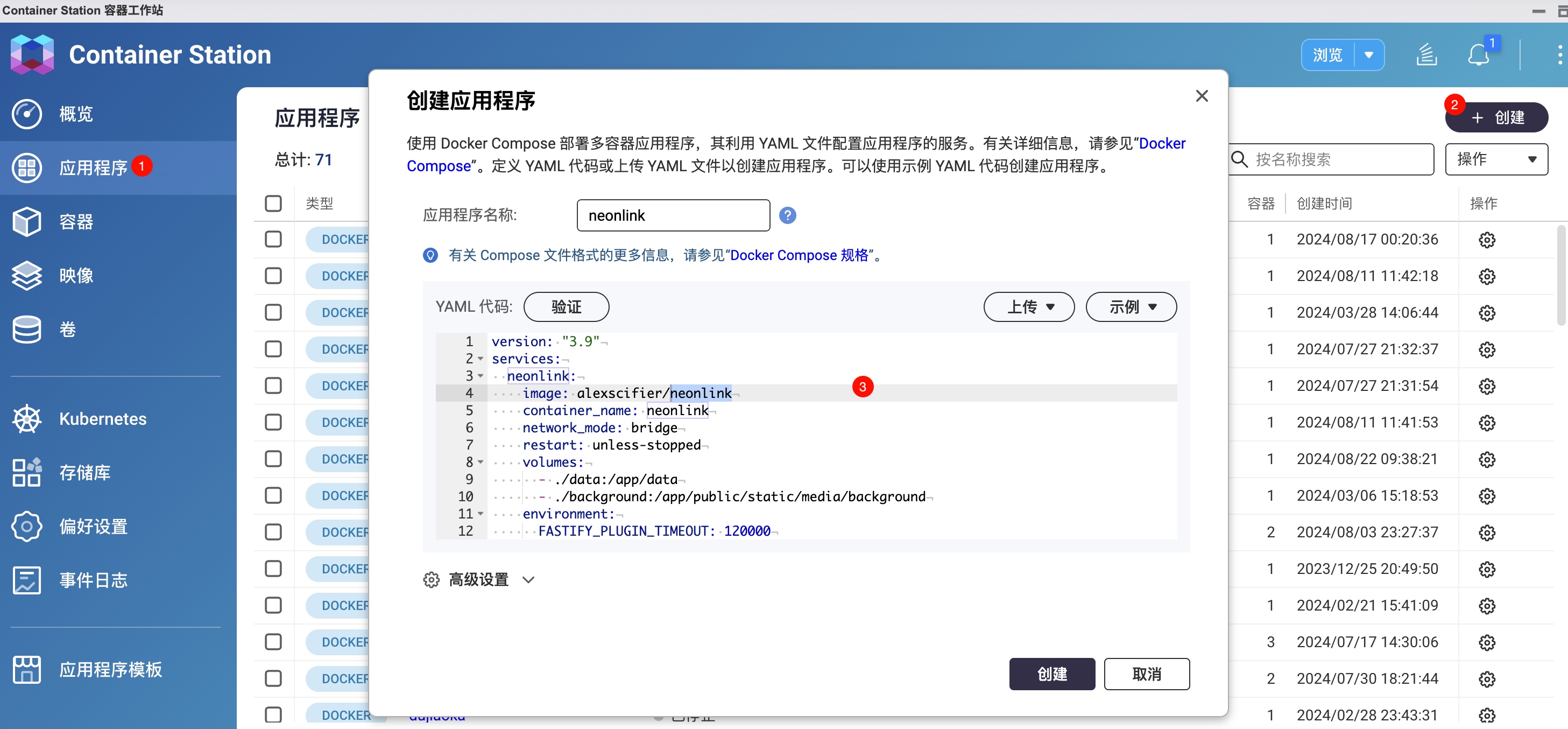Click the 取消 cancel button
1568x729 pixels.
click(1147, 674)
